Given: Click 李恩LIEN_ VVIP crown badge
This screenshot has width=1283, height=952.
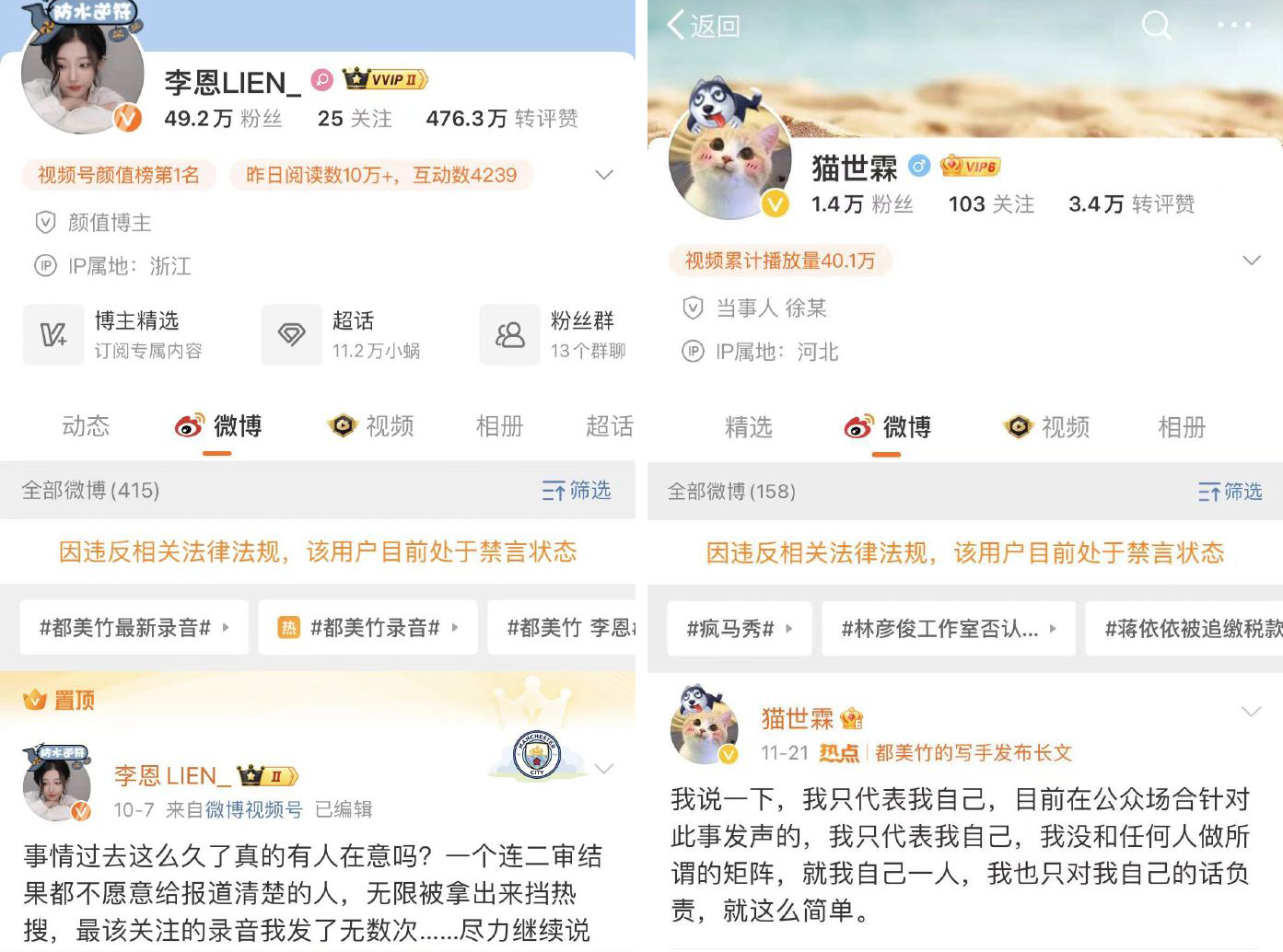Looking at the screenshot, I should coord(385,79).
